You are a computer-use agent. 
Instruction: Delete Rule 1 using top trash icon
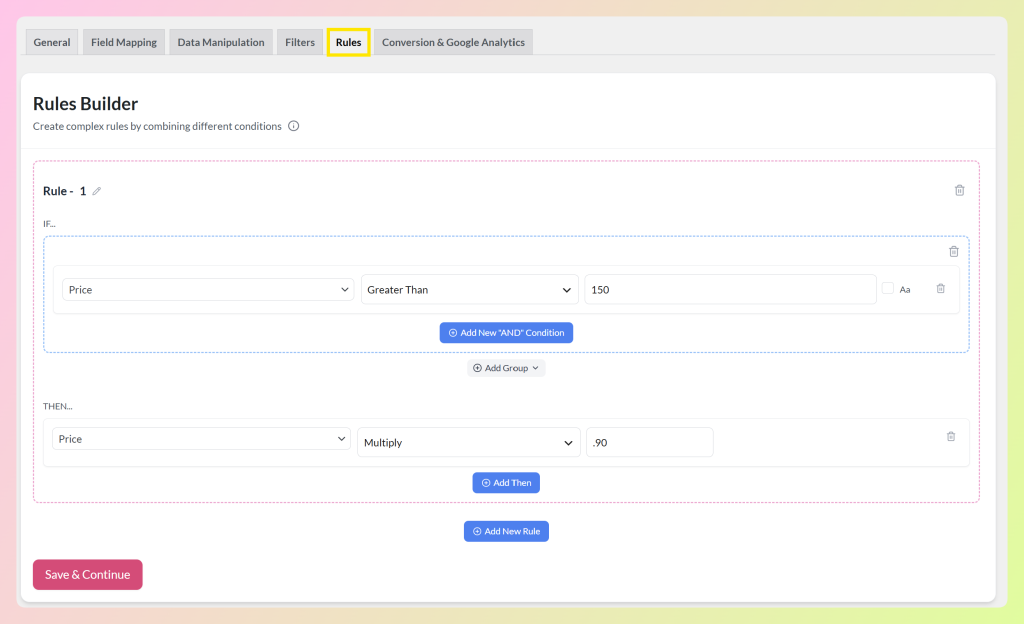[x=959, y=191]
